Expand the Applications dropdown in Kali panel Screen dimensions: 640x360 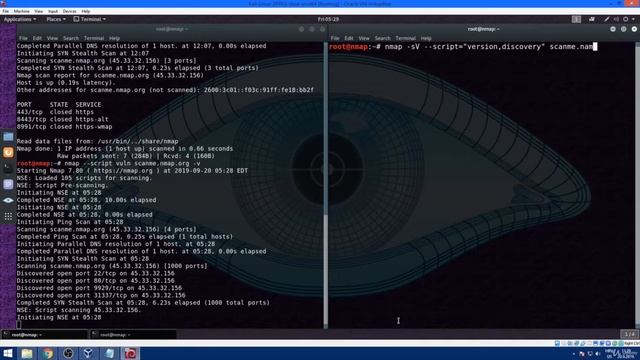20,19
